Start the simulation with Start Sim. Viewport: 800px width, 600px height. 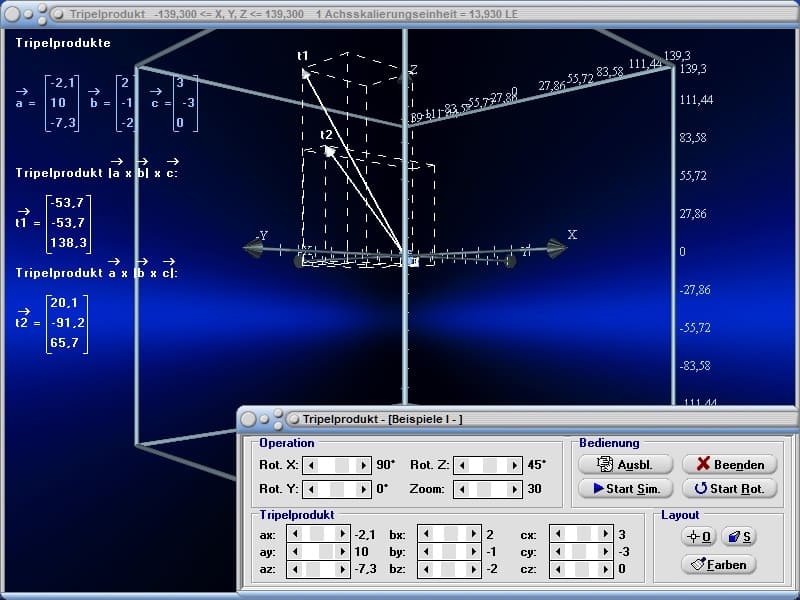(x=626, y=488)
